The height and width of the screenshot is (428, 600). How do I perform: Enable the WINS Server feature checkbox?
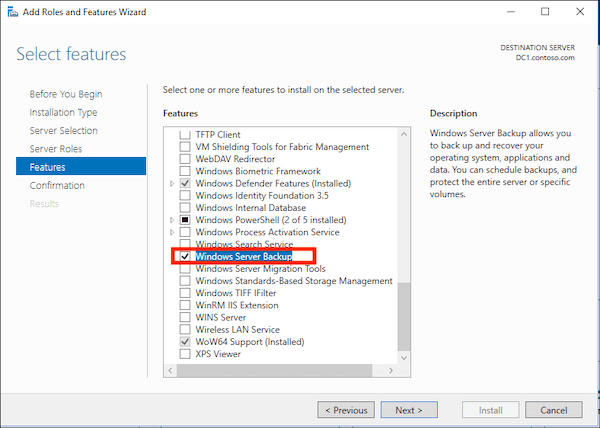point(184,317)
